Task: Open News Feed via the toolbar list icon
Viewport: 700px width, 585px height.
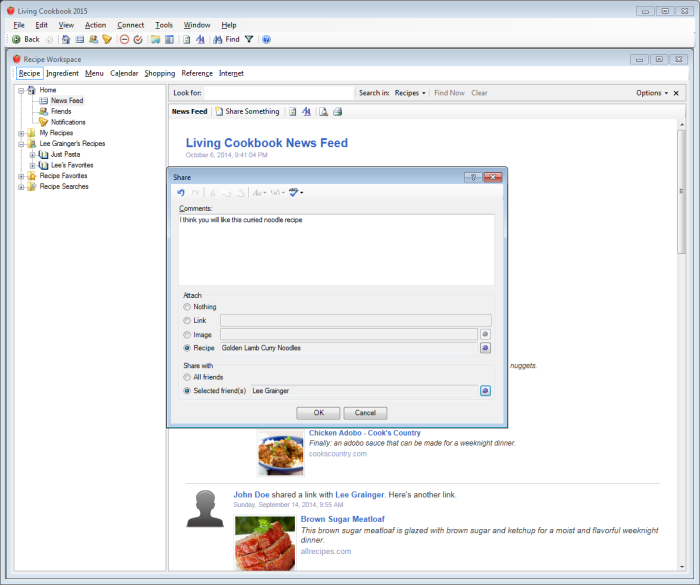Action: (80, 39)
